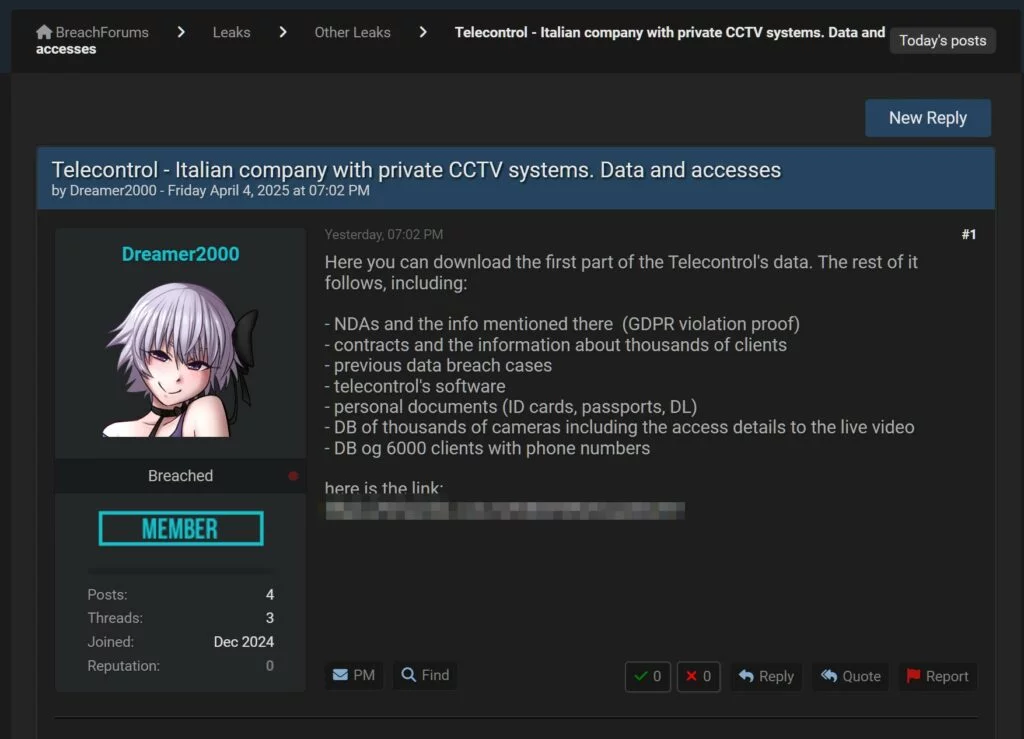Click the MEMBER rank badge
The height and width of the screenshot is (739, 1024).
pos(181,528)
